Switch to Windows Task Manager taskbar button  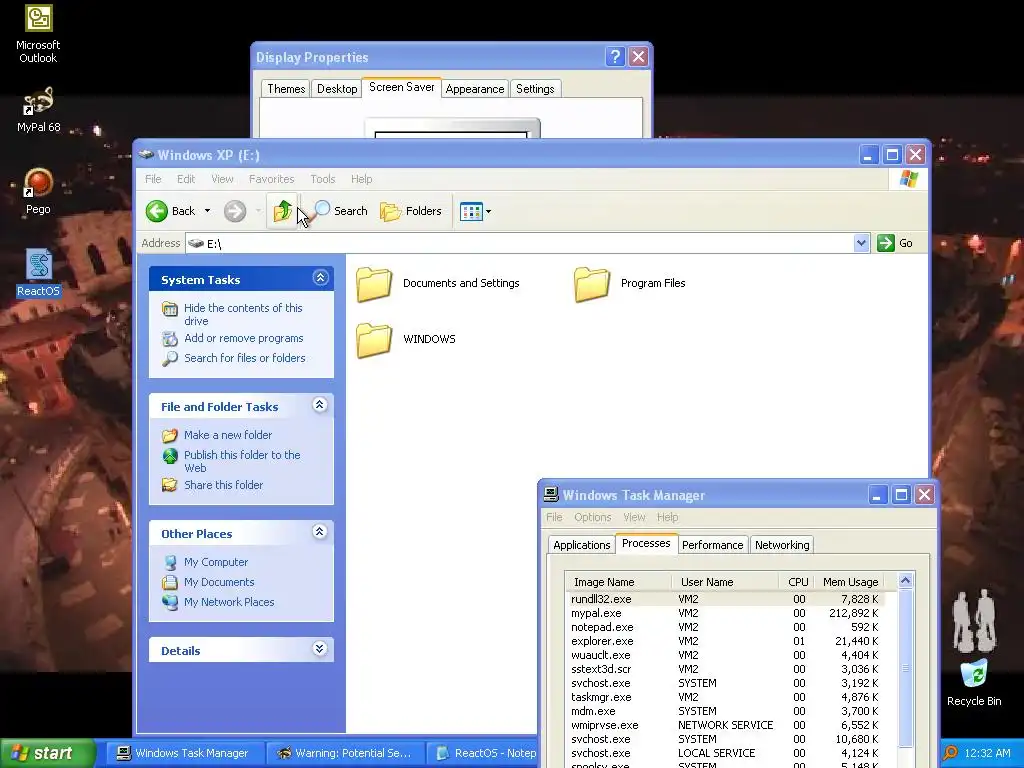pyautogui.click(x=185, y=753)
